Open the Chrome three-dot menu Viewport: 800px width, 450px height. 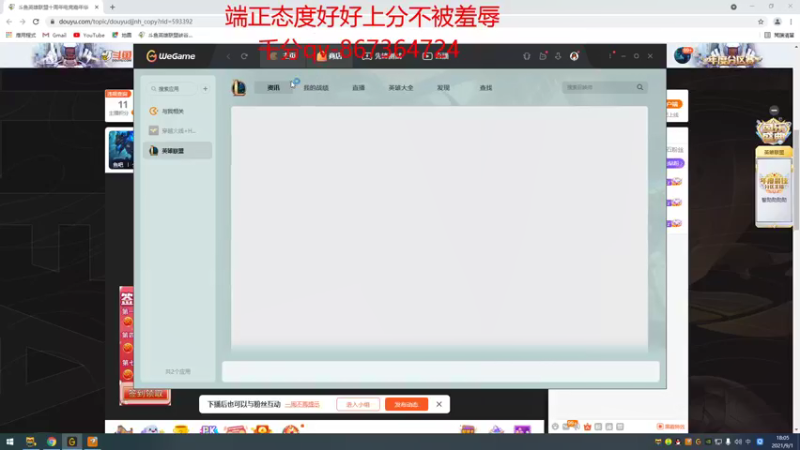[x=791, y=21]
